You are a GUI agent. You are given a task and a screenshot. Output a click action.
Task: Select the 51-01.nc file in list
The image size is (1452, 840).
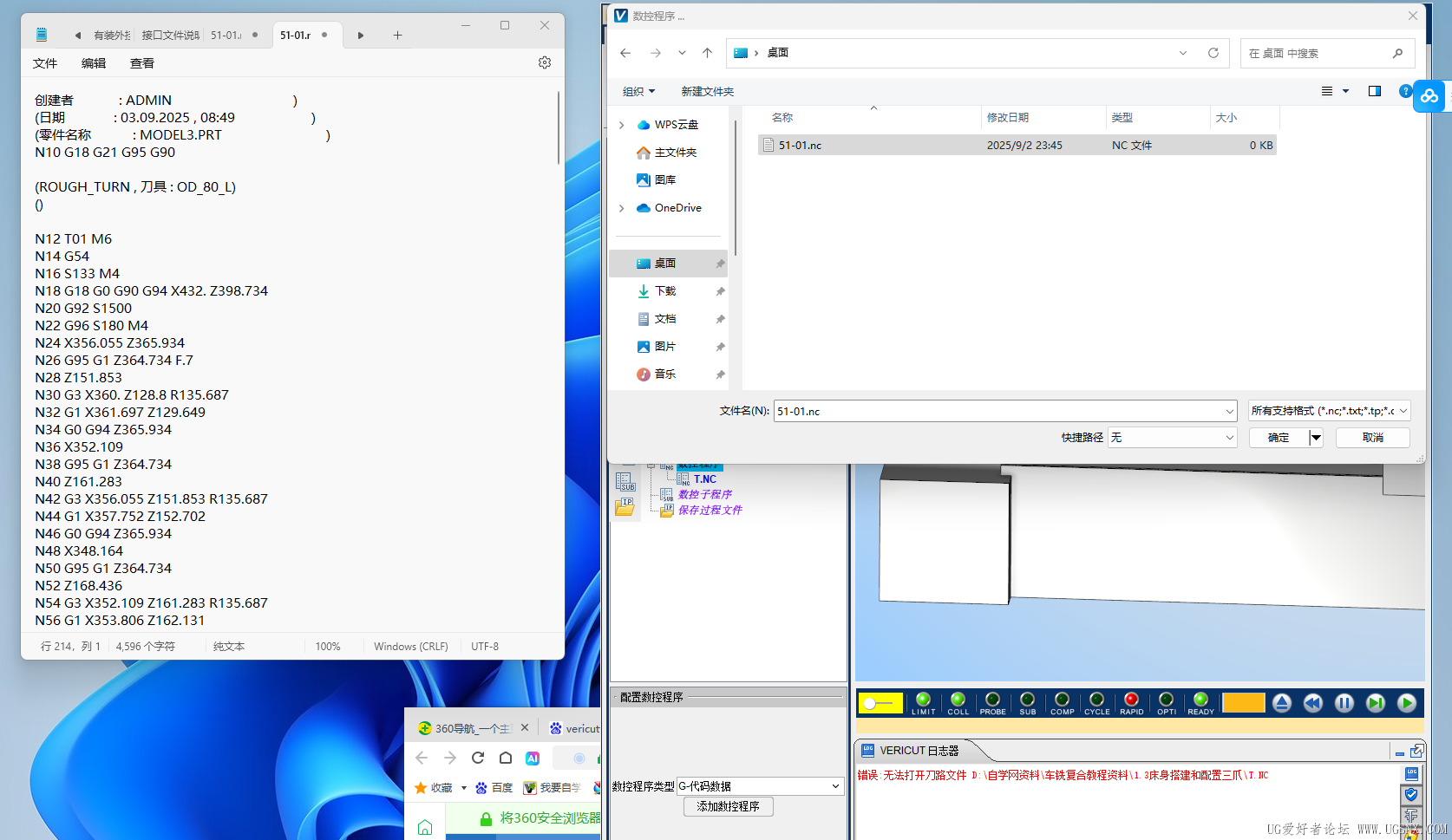tap(800, 146)
